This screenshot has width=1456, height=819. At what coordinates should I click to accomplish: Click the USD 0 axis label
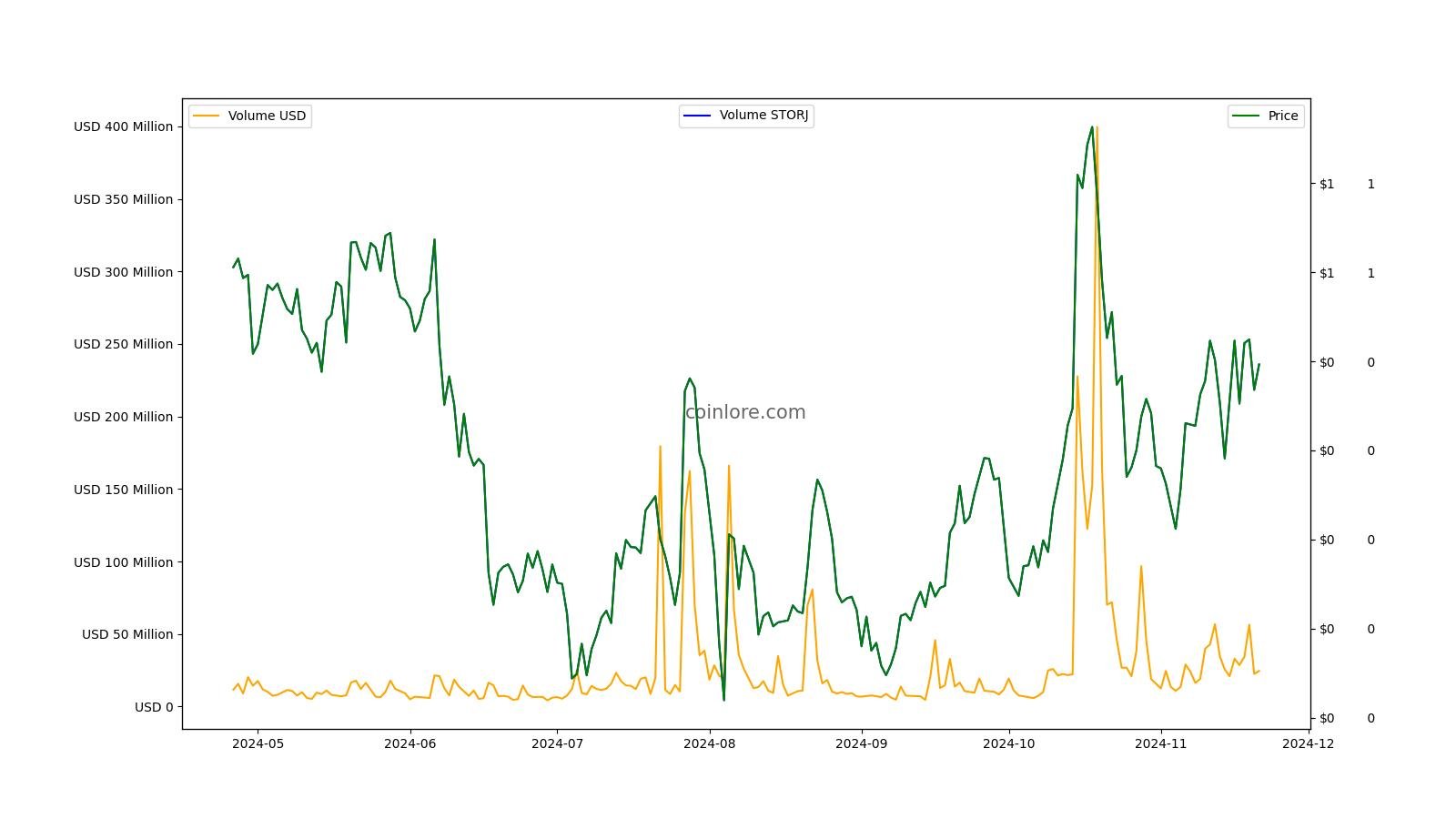click(154, 707)
